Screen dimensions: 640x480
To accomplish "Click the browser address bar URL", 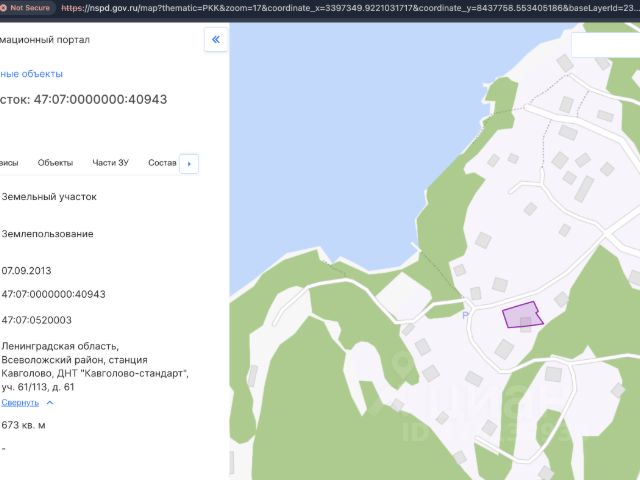I will [350, 8].
